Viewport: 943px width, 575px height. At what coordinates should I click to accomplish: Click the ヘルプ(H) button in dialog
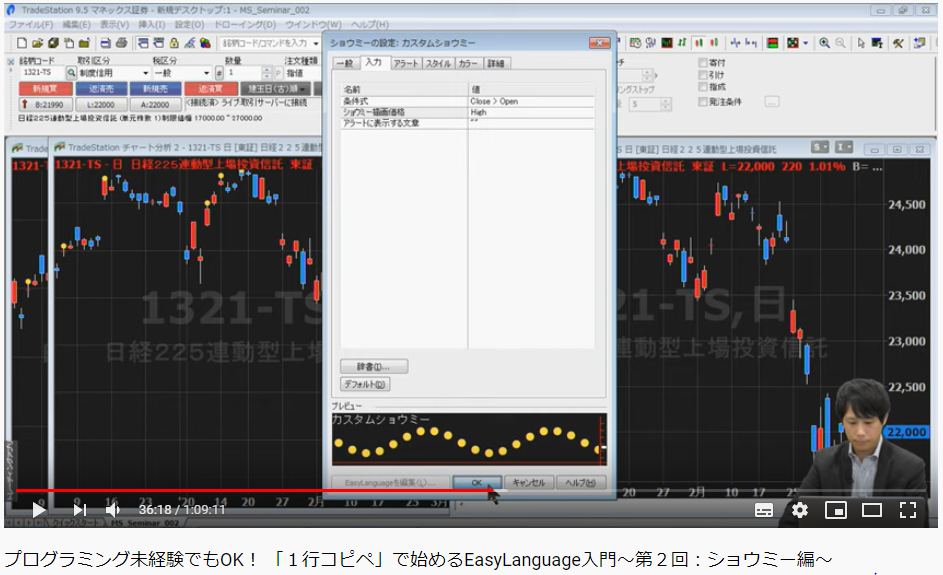(580, 482)
